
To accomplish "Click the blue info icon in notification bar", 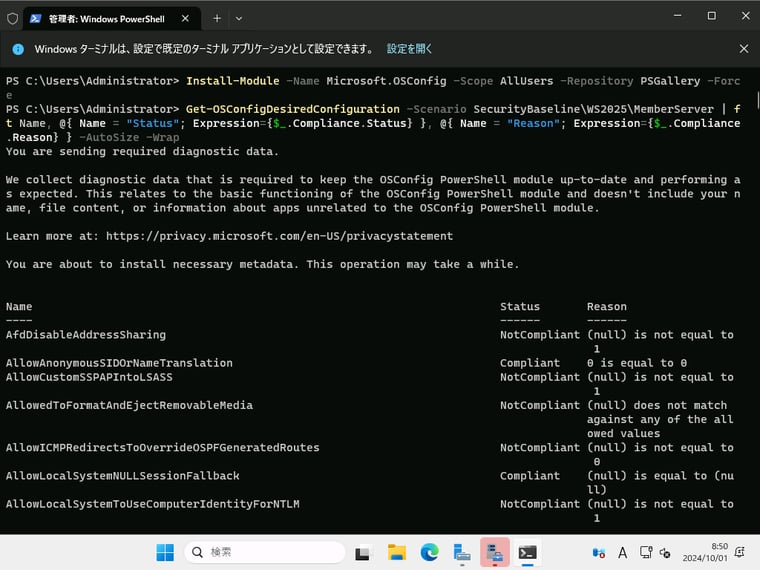I will tap(18, 49).
